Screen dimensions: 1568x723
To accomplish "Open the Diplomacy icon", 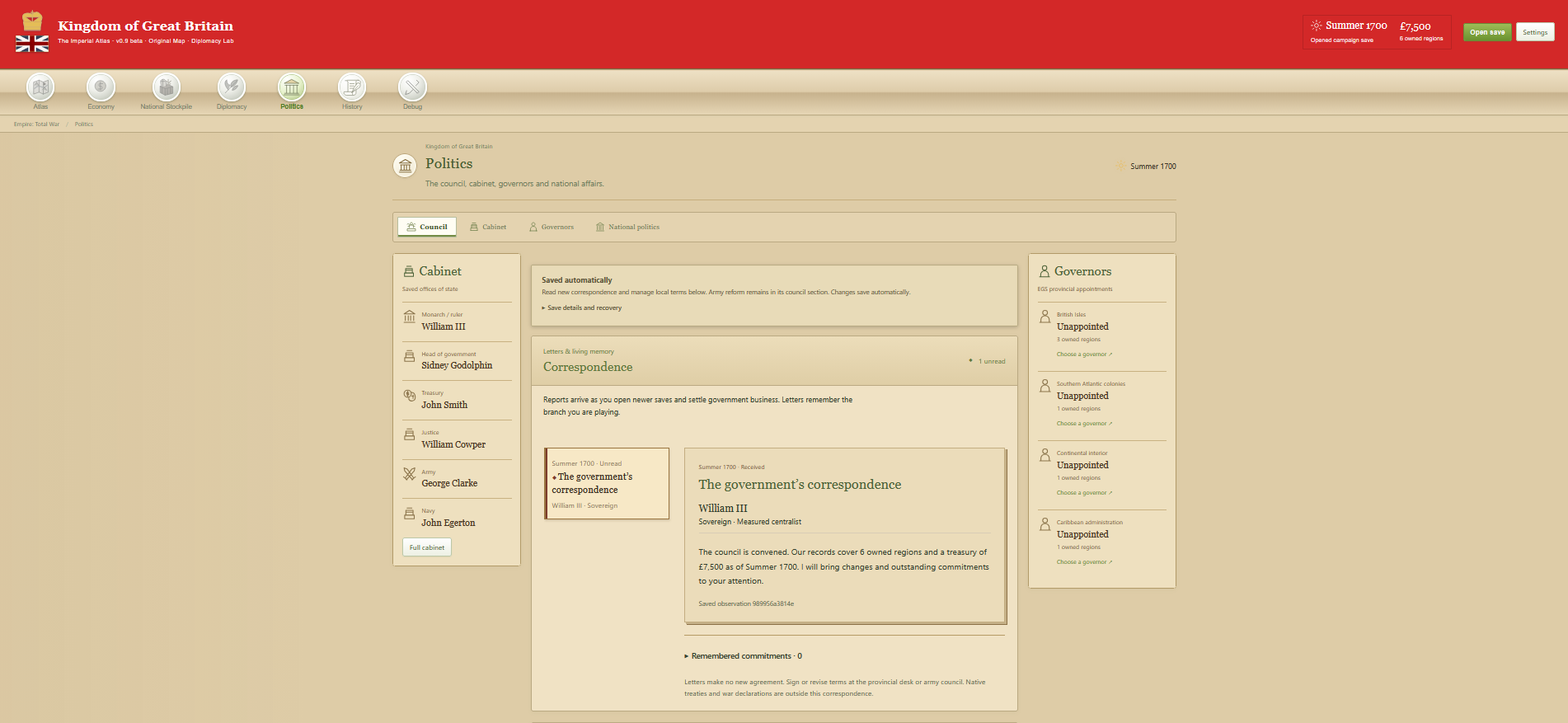I will coord(232,87).
